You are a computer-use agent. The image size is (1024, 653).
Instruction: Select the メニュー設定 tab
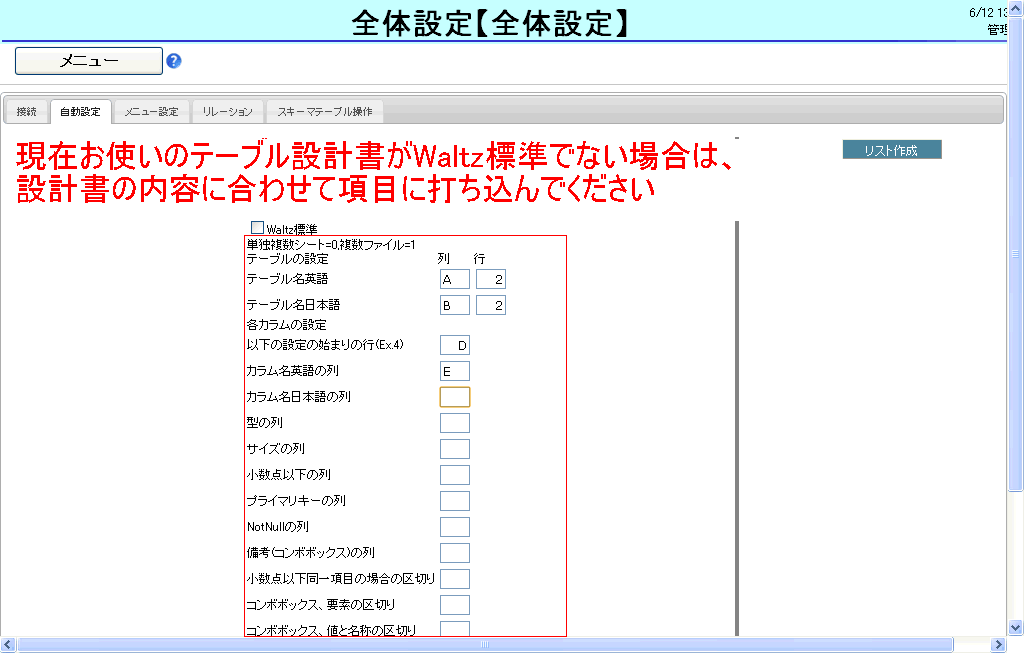pos(151,111)
